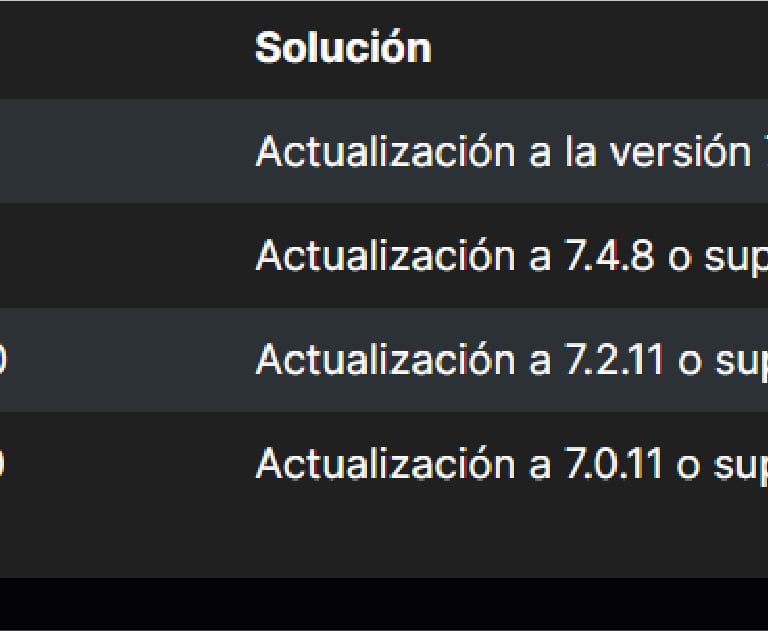The width and height of the screenshot is (768, 631).
Task: Click 'Actualización' in the 7.2.11 row
Action: pyautogui.click(x=382, y=360)
